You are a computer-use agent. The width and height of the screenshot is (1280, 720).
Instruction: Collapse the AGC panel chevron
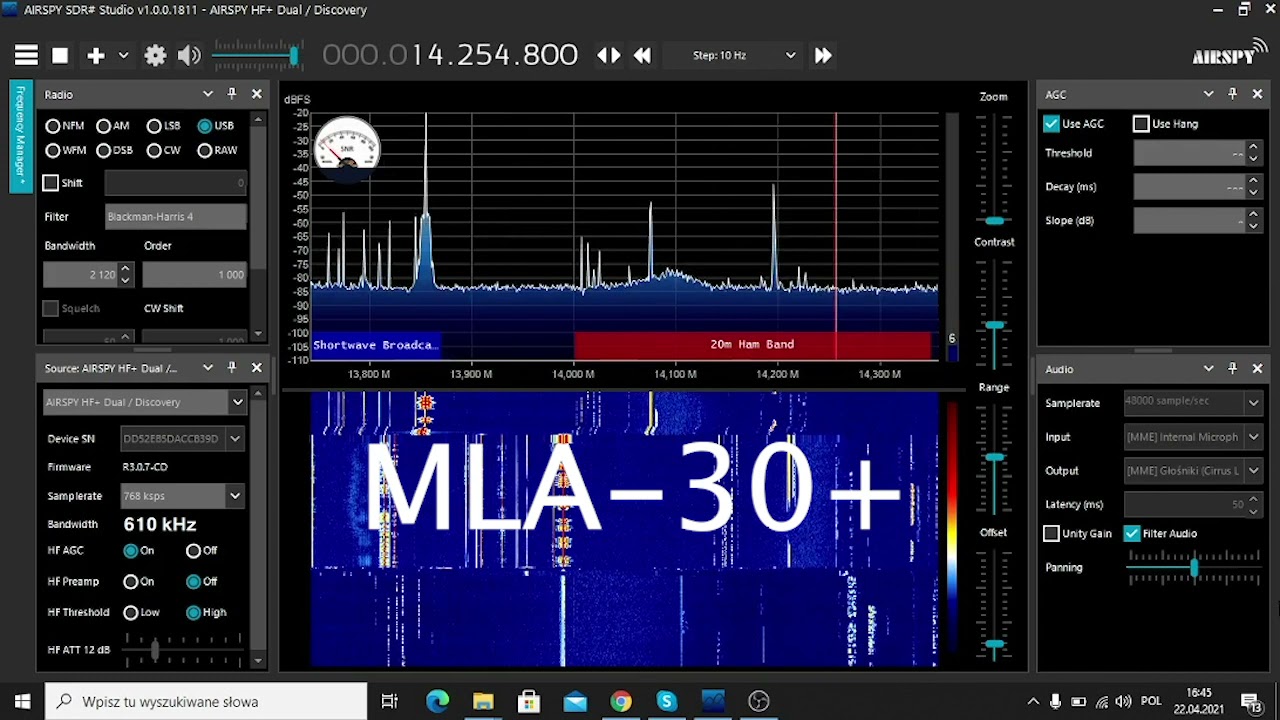click(x=1208, y=94)
